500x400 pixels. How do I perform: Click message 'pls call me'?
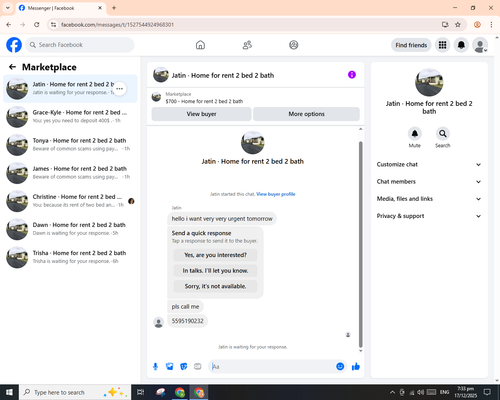tap(185, 307)
